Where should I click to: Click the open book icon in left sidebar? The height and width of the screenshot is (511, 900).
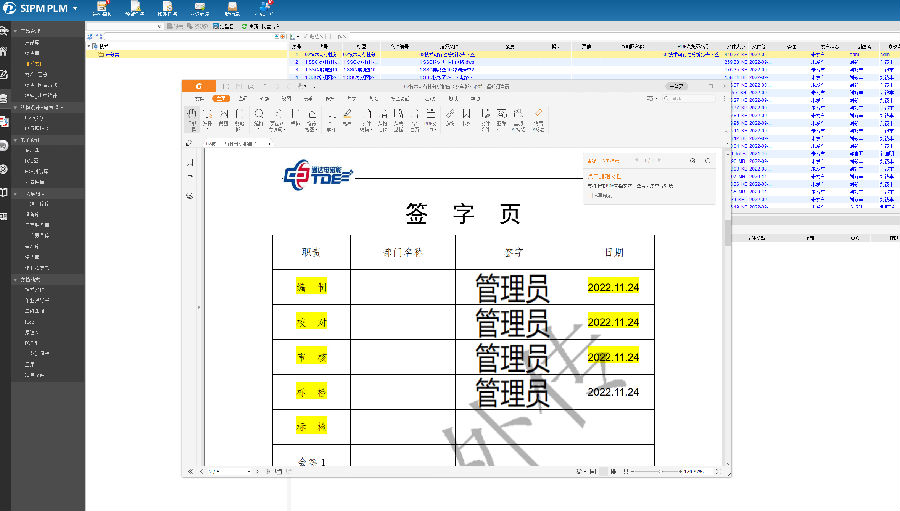5,192
